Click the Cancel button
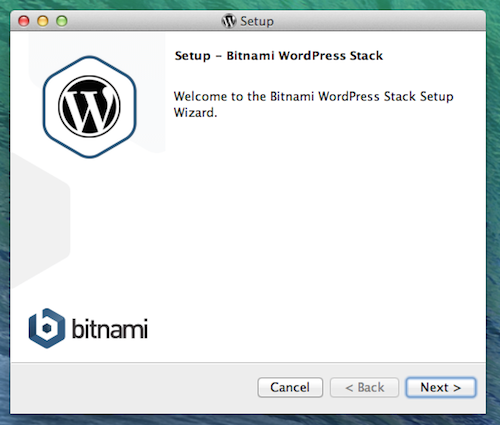This screenshot has width=500, height=425. 290,387
